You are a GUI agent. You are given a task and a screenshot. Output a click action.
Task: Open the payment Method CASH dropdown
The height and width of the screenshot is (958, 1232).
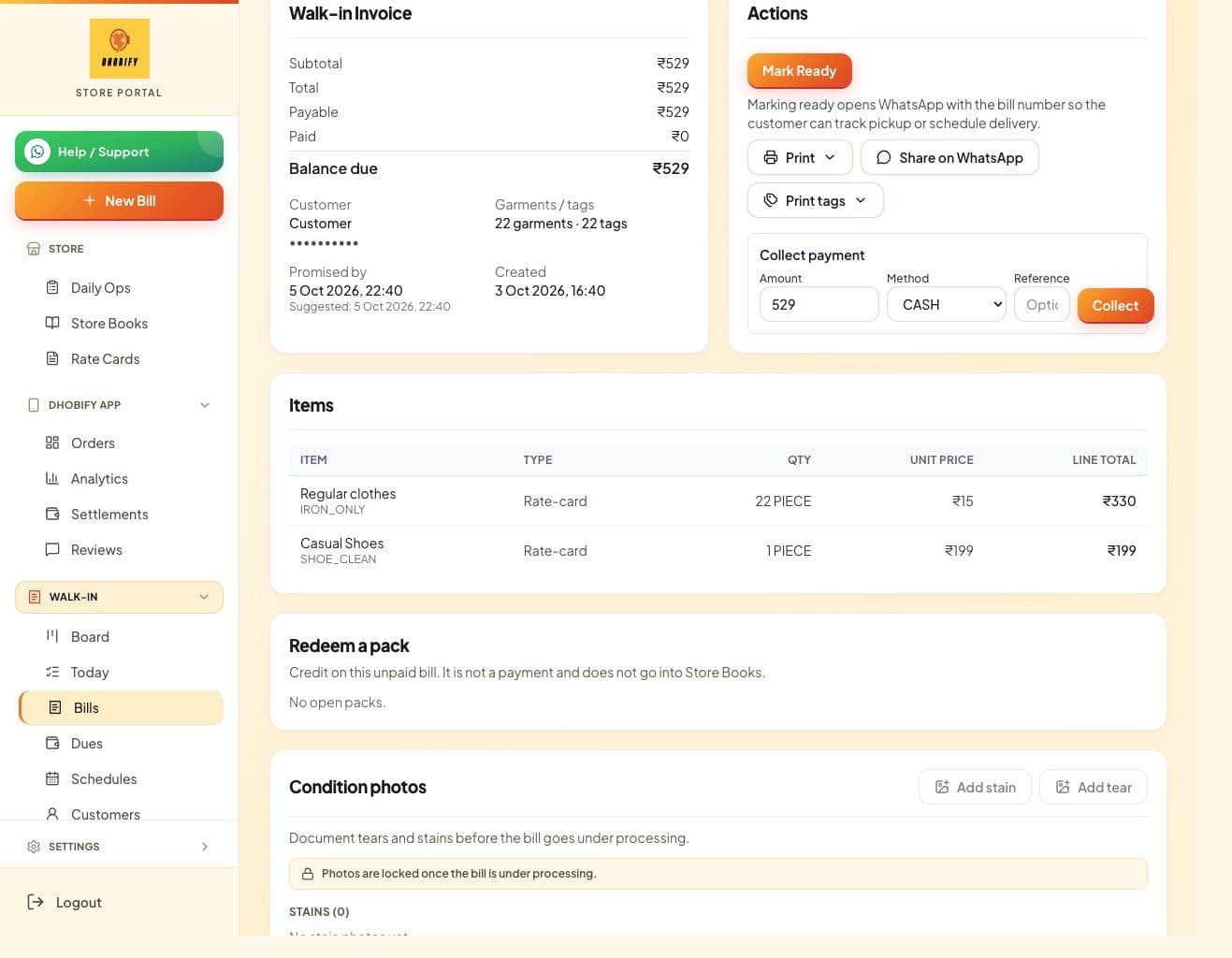(x=947, y=304)
